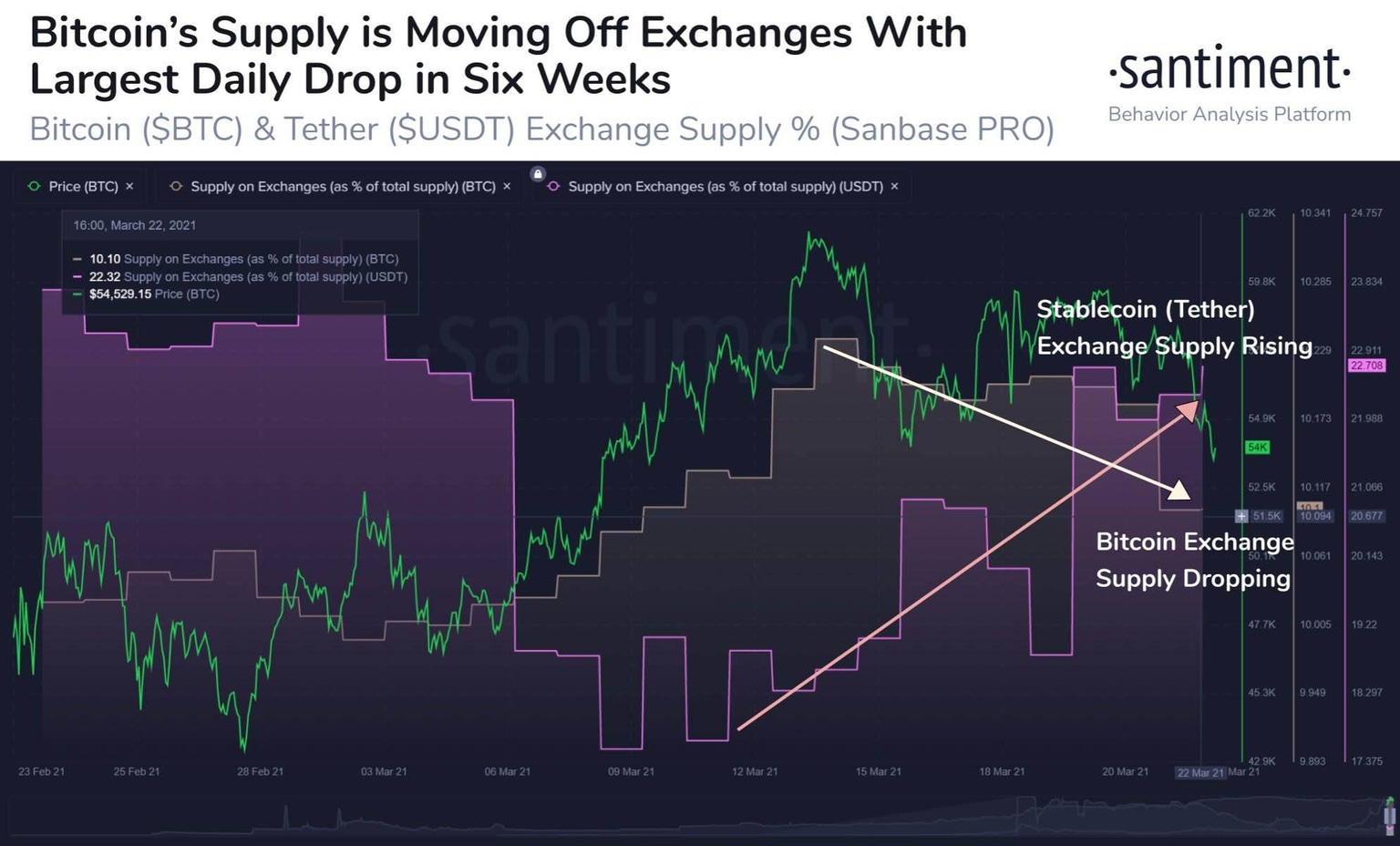Click the lock icon above metric tabs

[538, 173]
